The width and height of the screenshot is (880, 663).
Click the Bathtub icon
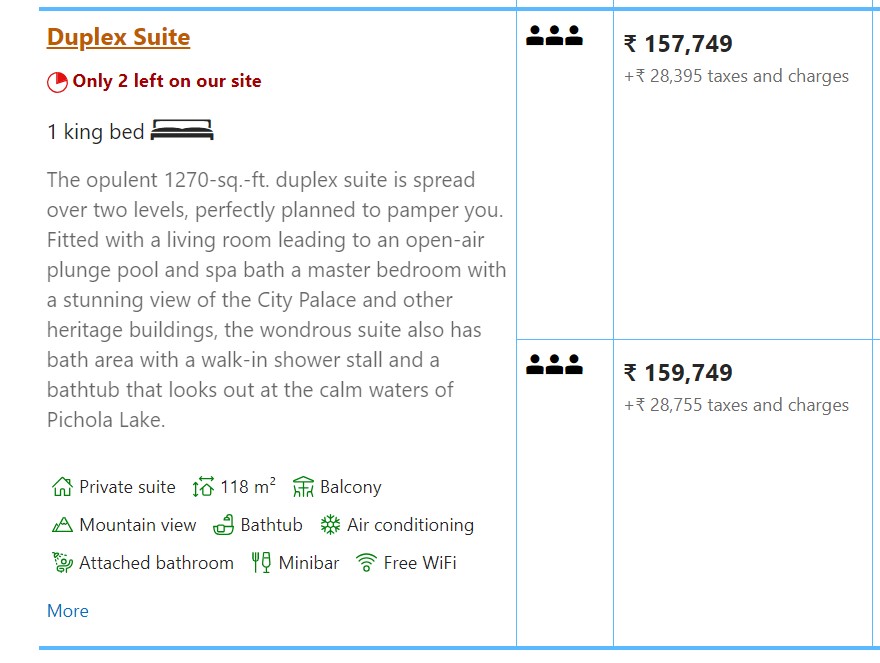(x=225, y=525)
